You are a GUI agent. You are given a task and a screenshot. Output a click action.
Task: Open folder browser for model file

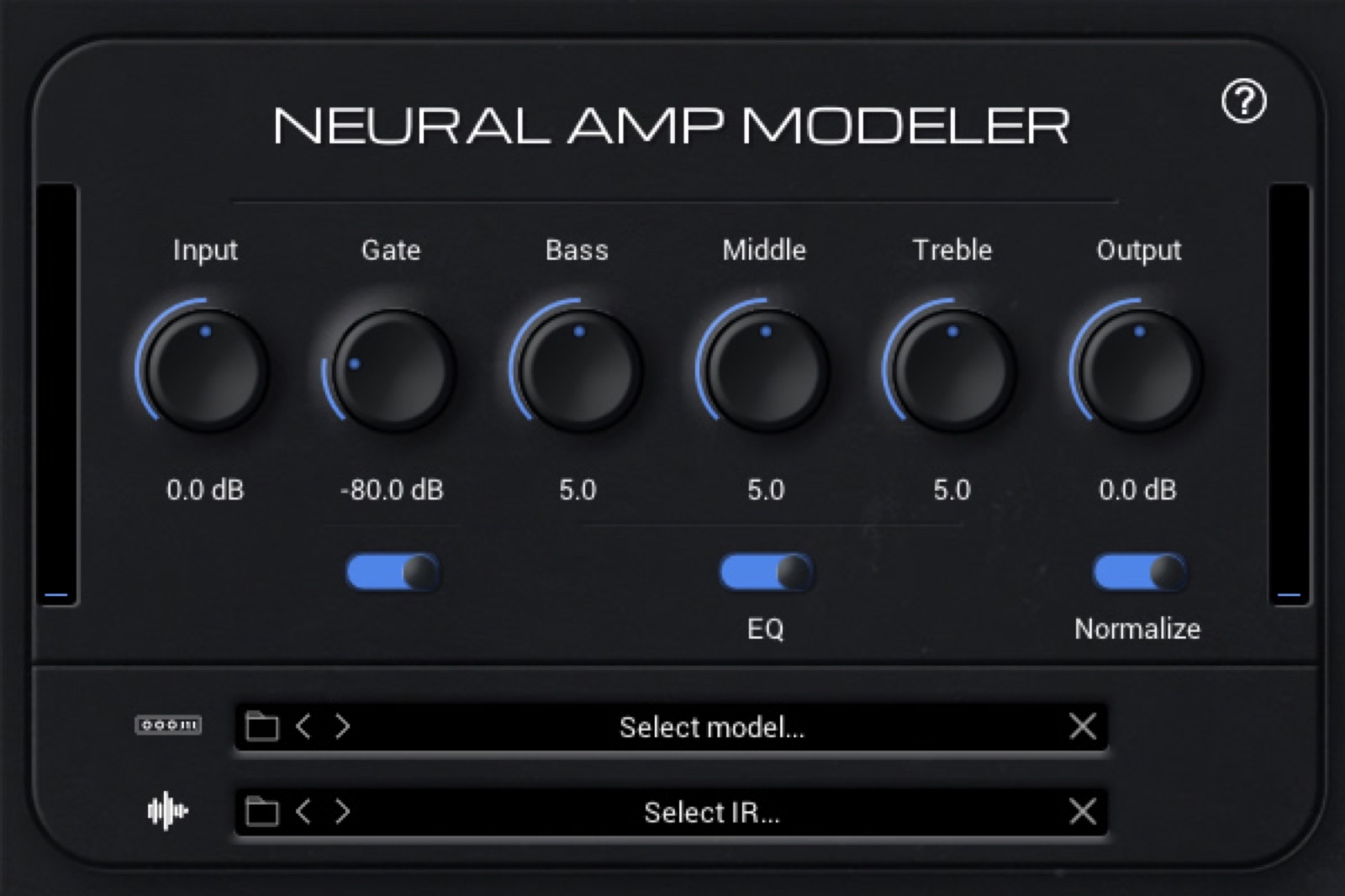261,726
